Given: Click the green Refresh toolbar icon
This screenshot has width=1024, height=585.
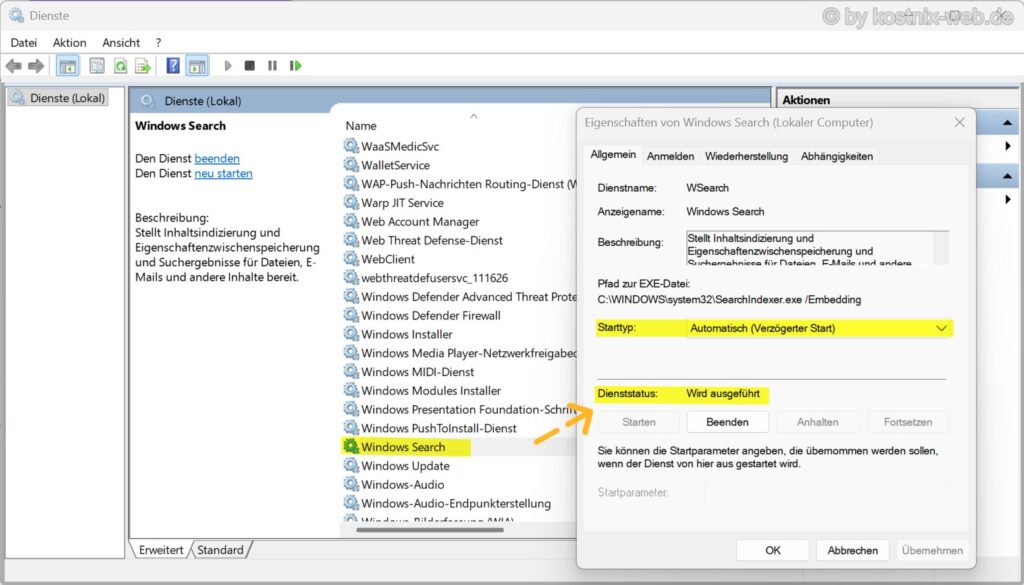Looking at the screenshot, I should point(120,66).
